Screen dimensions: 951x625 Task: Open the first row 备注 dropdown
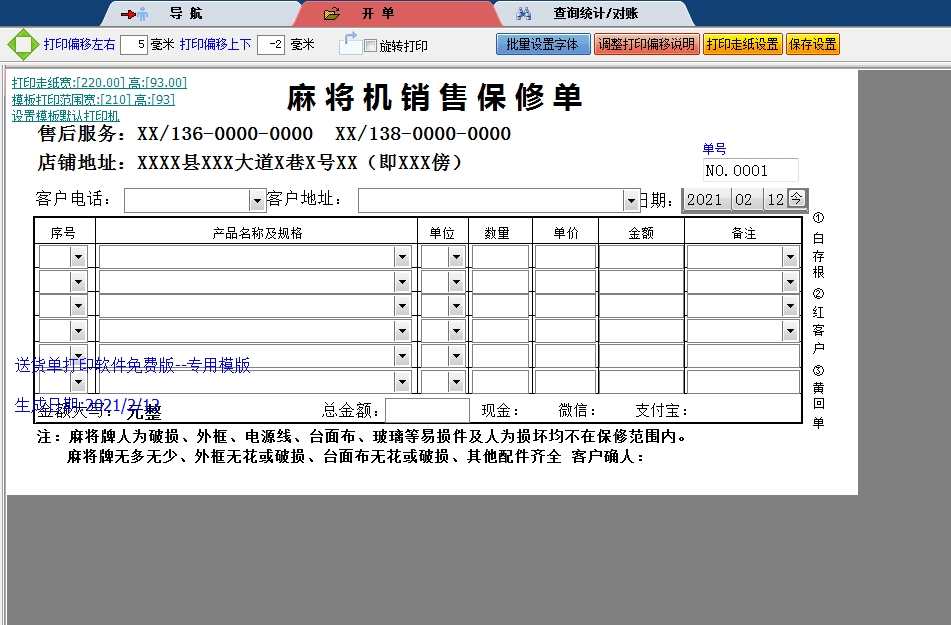(x=790, y=257)
